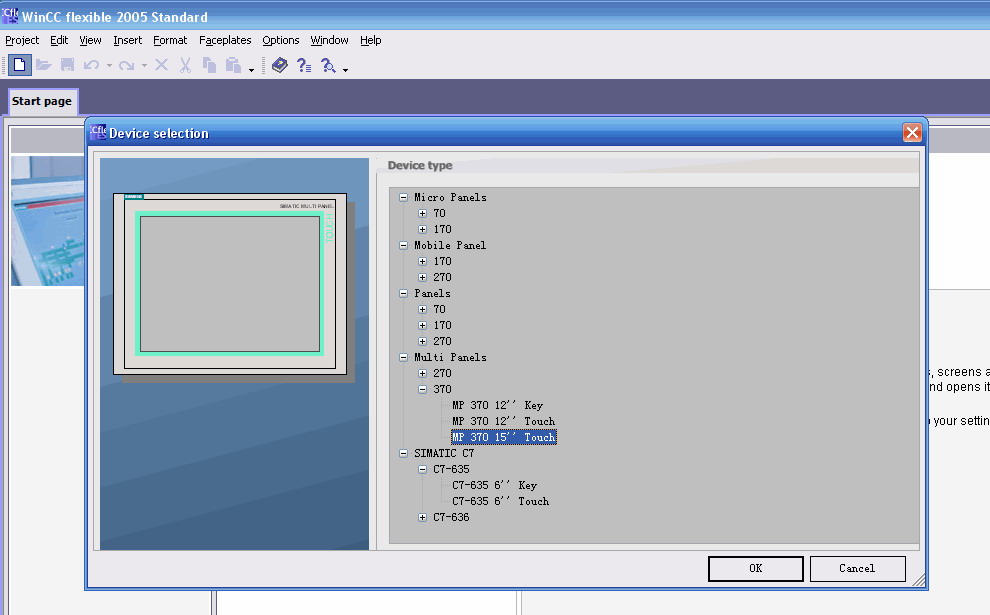Screen dimensions: 990x615
Task: Select MP 370 12'' Touch device
Action: pos(503,421)
